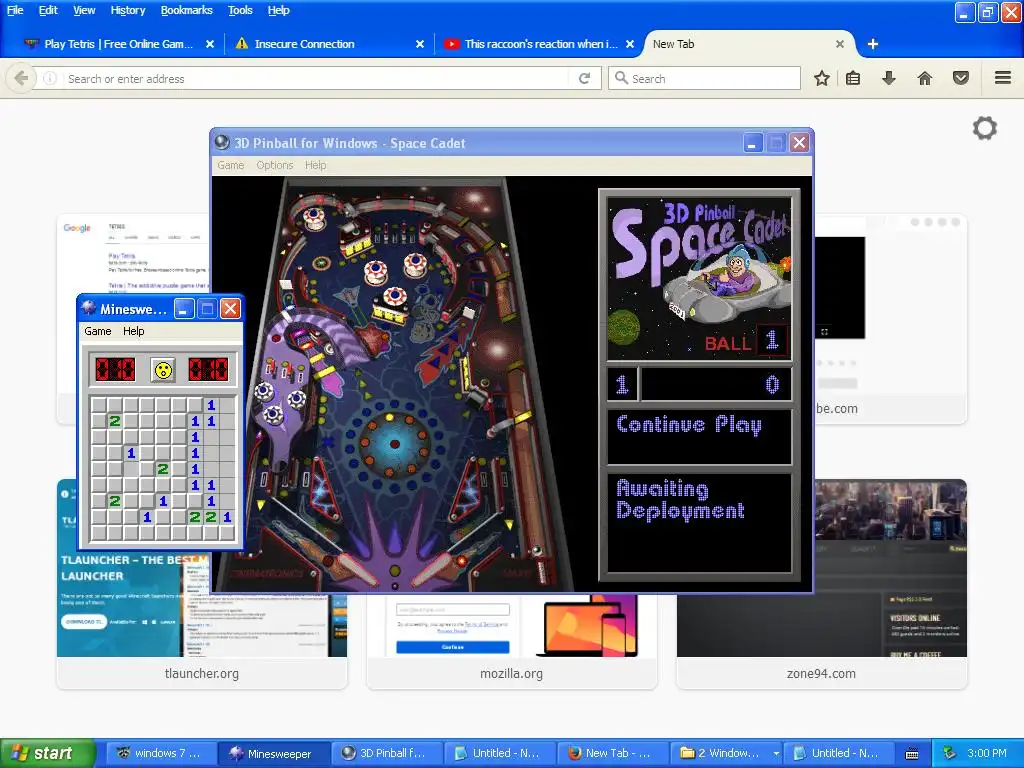The width and height of the screenshot is (1024, 768).
Task: Open the Help menu in Minesweeper
Action: pyautogui.click(x=133, y=331)
